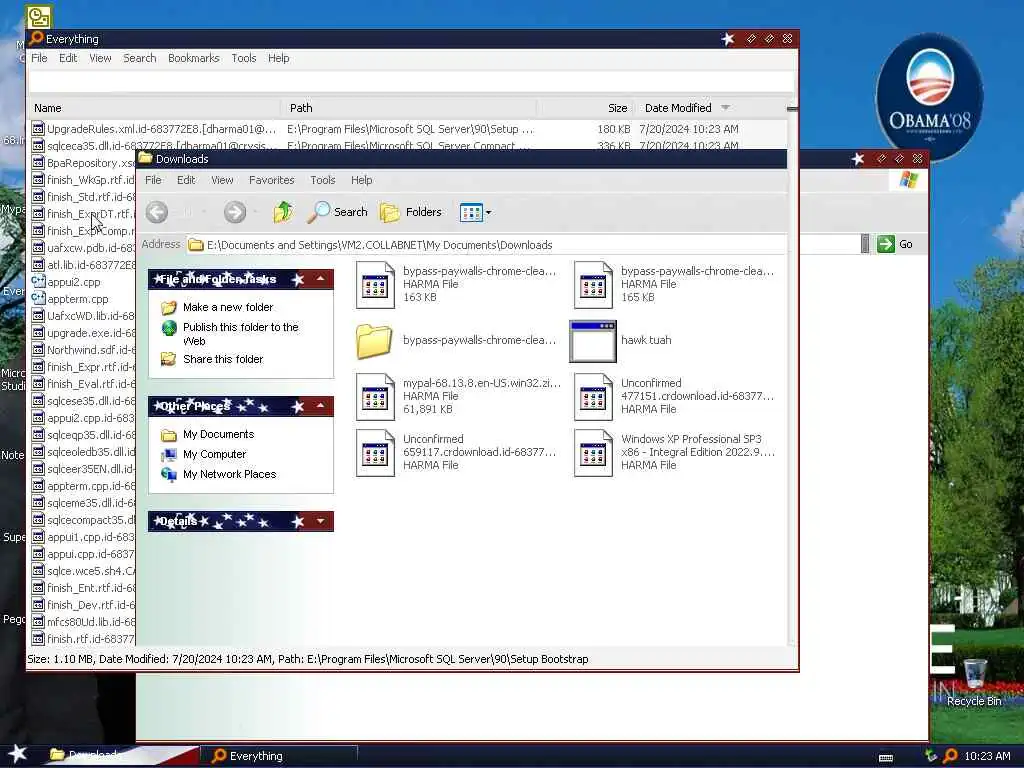1024x768 pixels.
Task: Sort by Name column in Everything
Action: coord(155,108)
